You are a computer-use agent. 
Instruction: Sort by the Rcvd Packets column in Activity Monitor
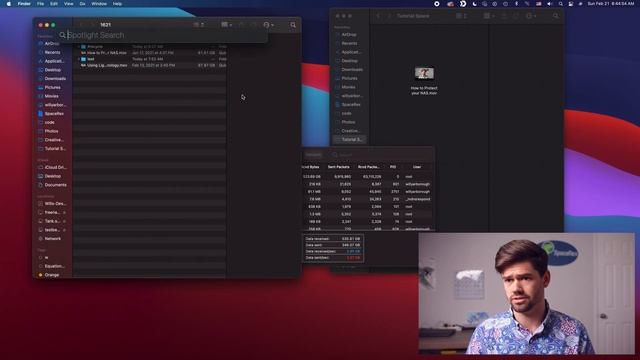pyautogui.click(x=369, y=167)
